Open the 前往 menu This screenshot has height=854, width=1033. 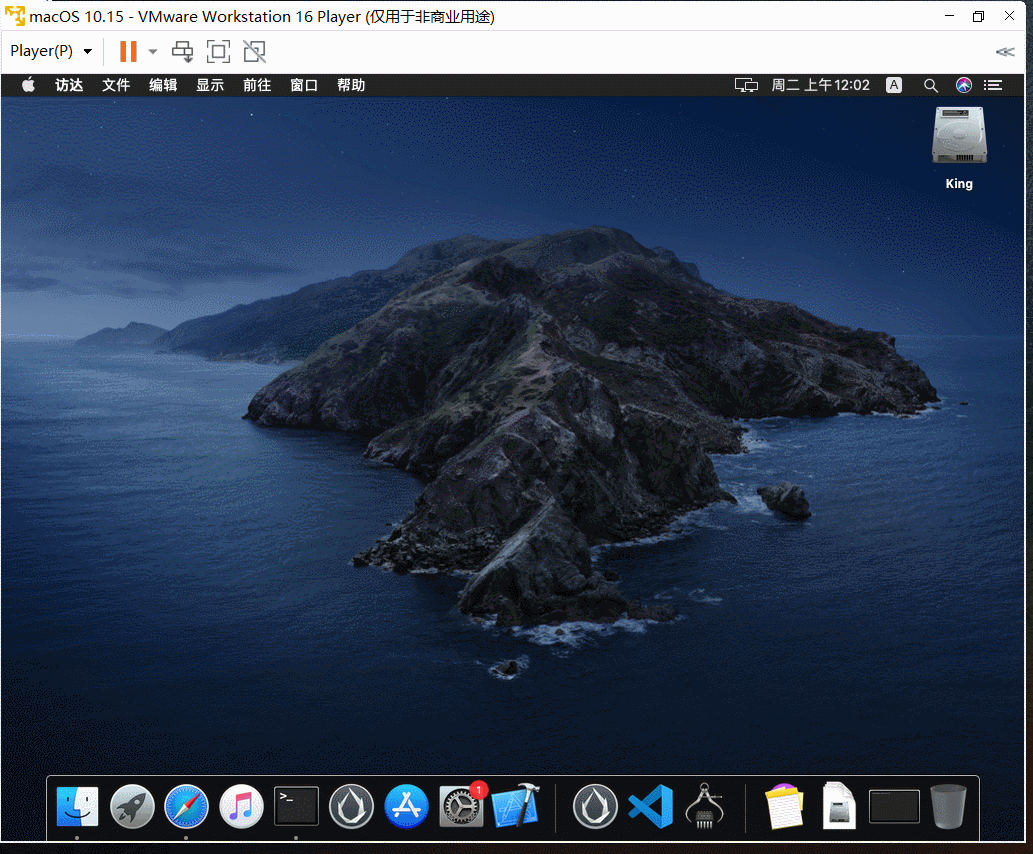[257, 85]
